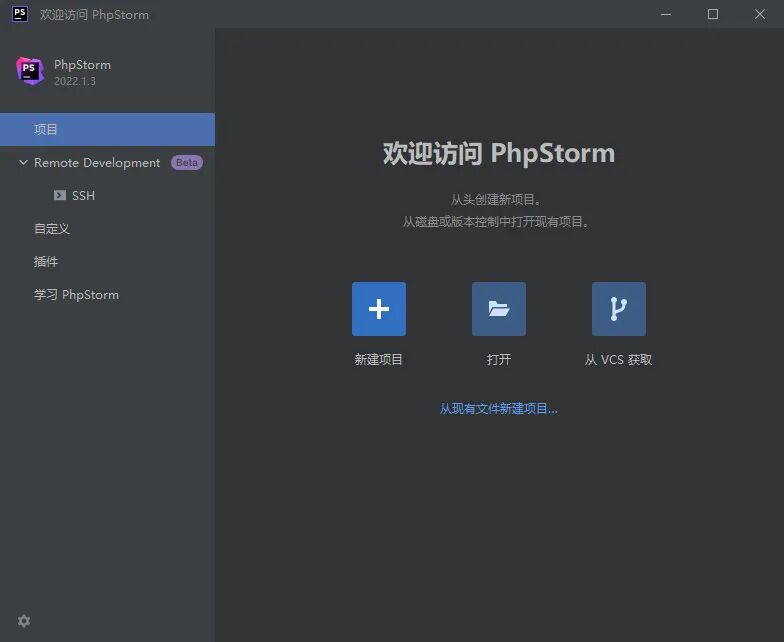Click the SSH terminal icon
This screenshot has height=642, width=784.
[x=60, y=195]
